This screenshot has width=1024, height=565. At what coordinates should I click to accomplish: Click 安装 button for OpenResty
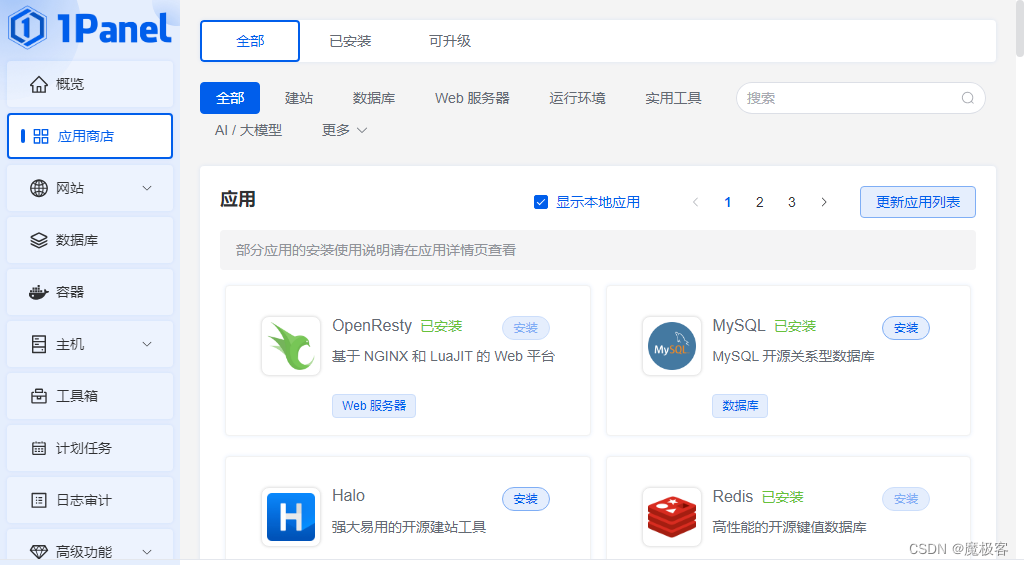[x=526, y=328]
